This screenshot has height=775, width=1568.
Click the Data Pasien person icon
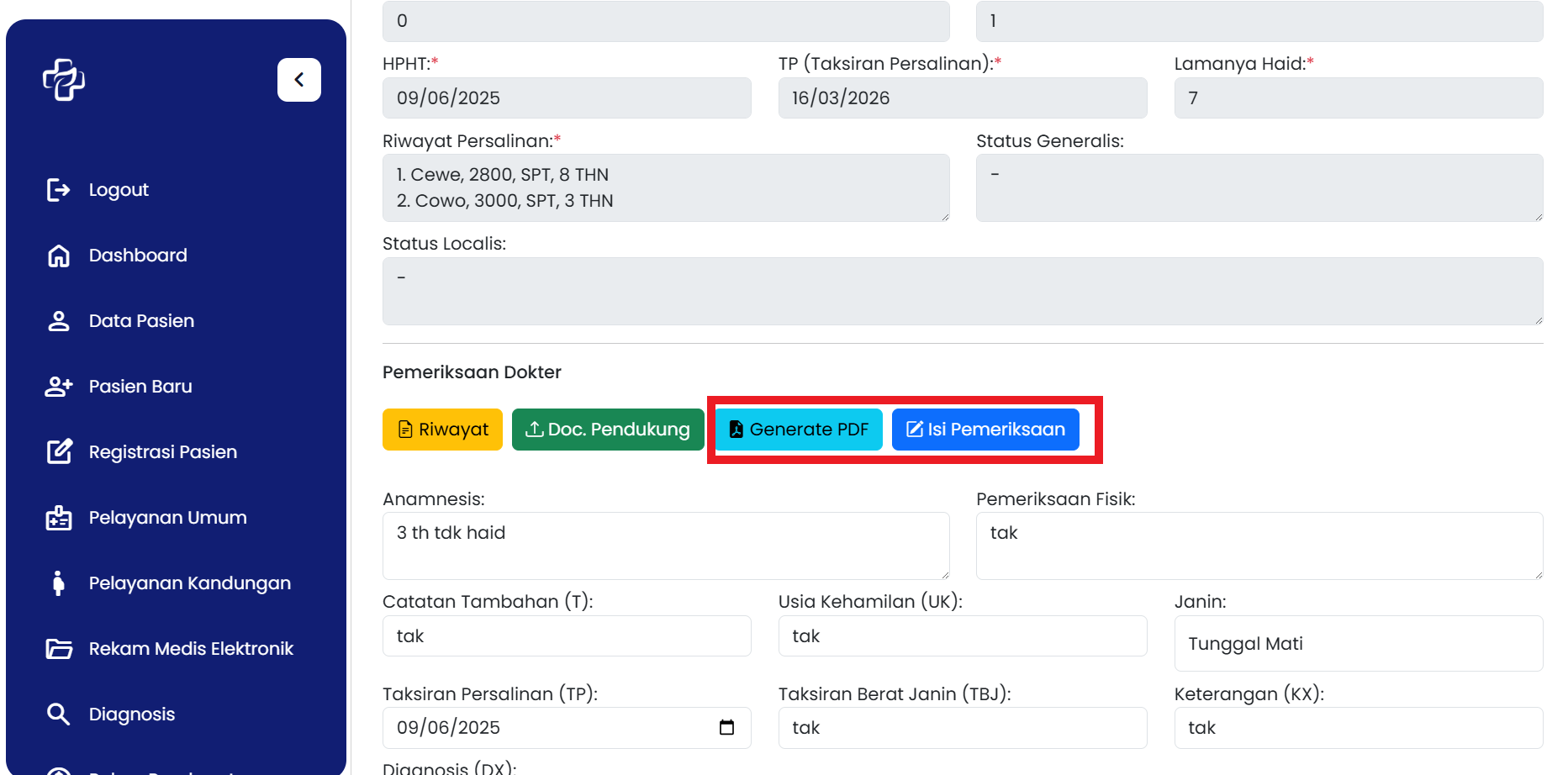tap(58, 321)
